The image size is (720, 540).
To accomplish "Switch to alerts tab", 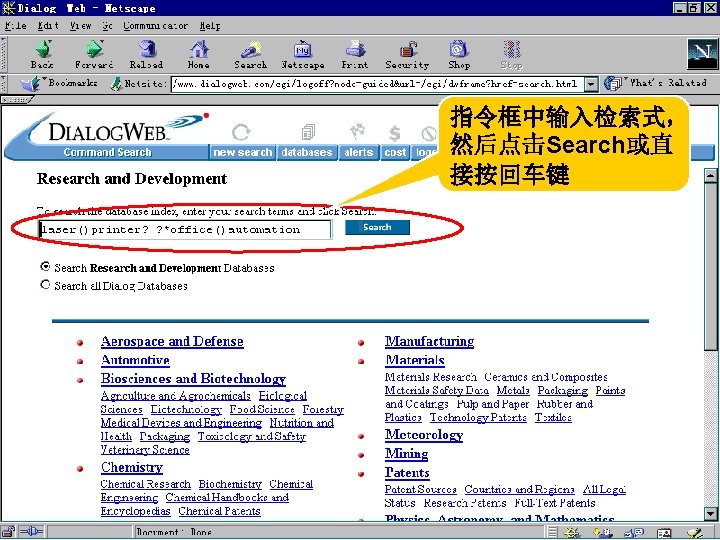I will 359,152.
